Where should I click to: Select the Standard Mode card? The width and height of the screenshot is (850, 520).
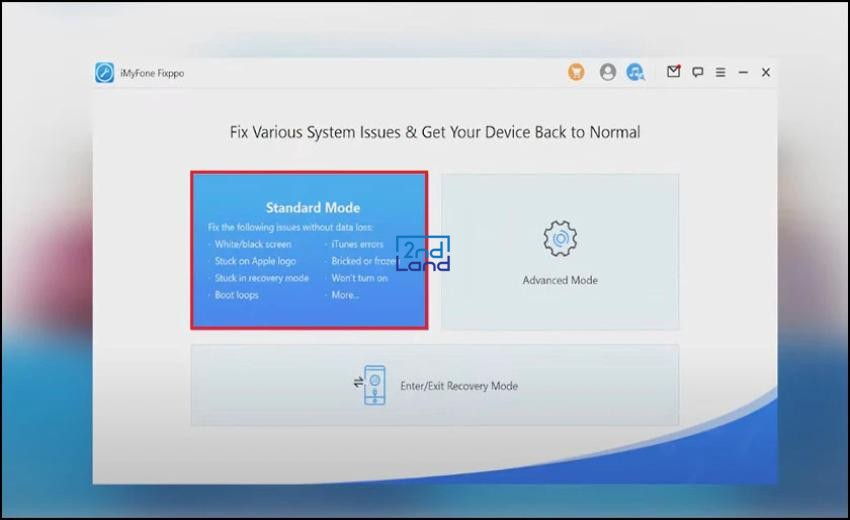click(x=309, y=250)
